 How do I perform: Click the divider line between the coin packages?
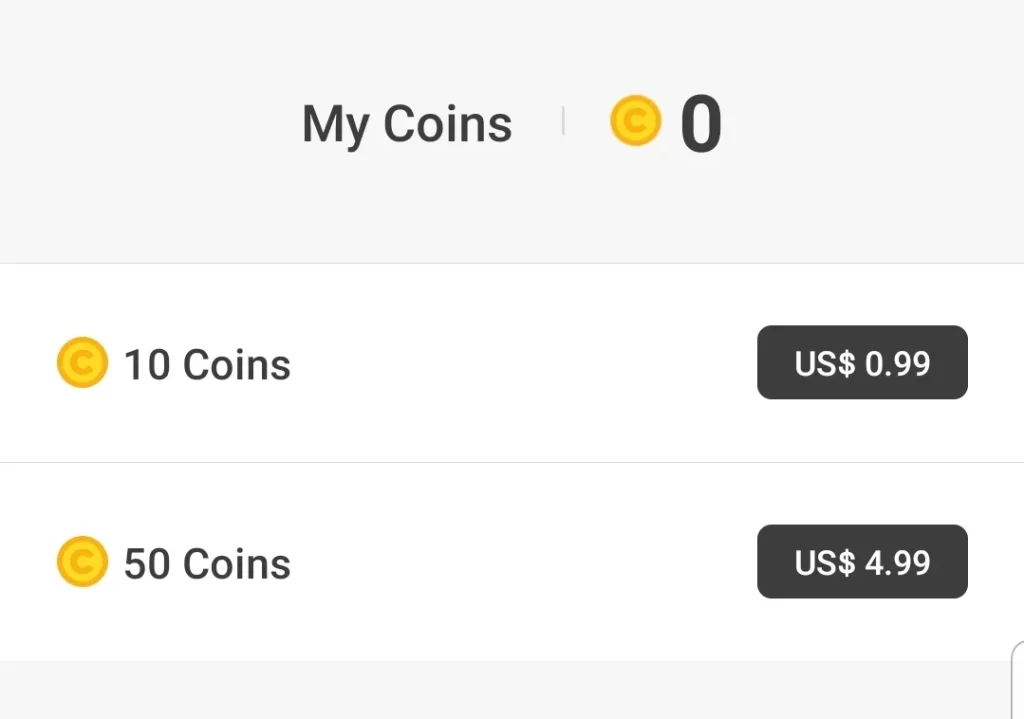512,462
